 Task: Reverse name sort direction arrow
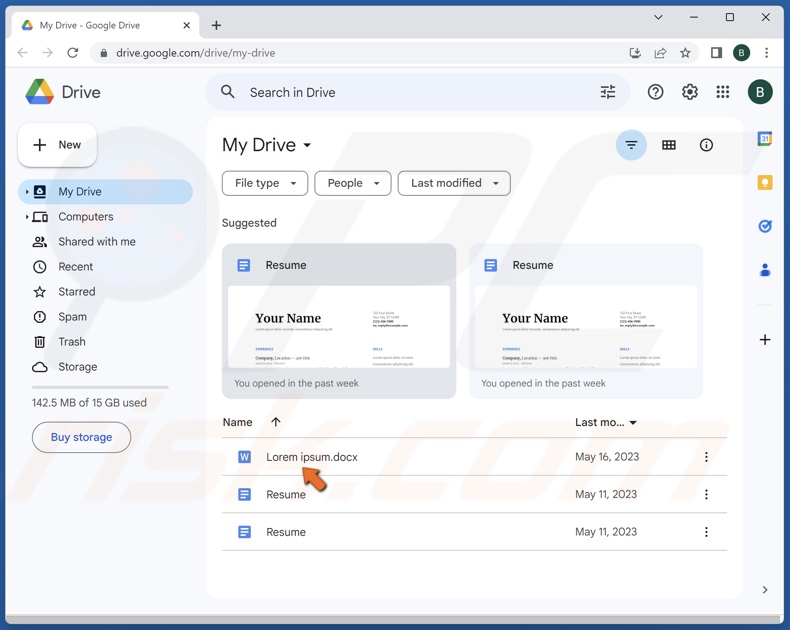[276, 422]
